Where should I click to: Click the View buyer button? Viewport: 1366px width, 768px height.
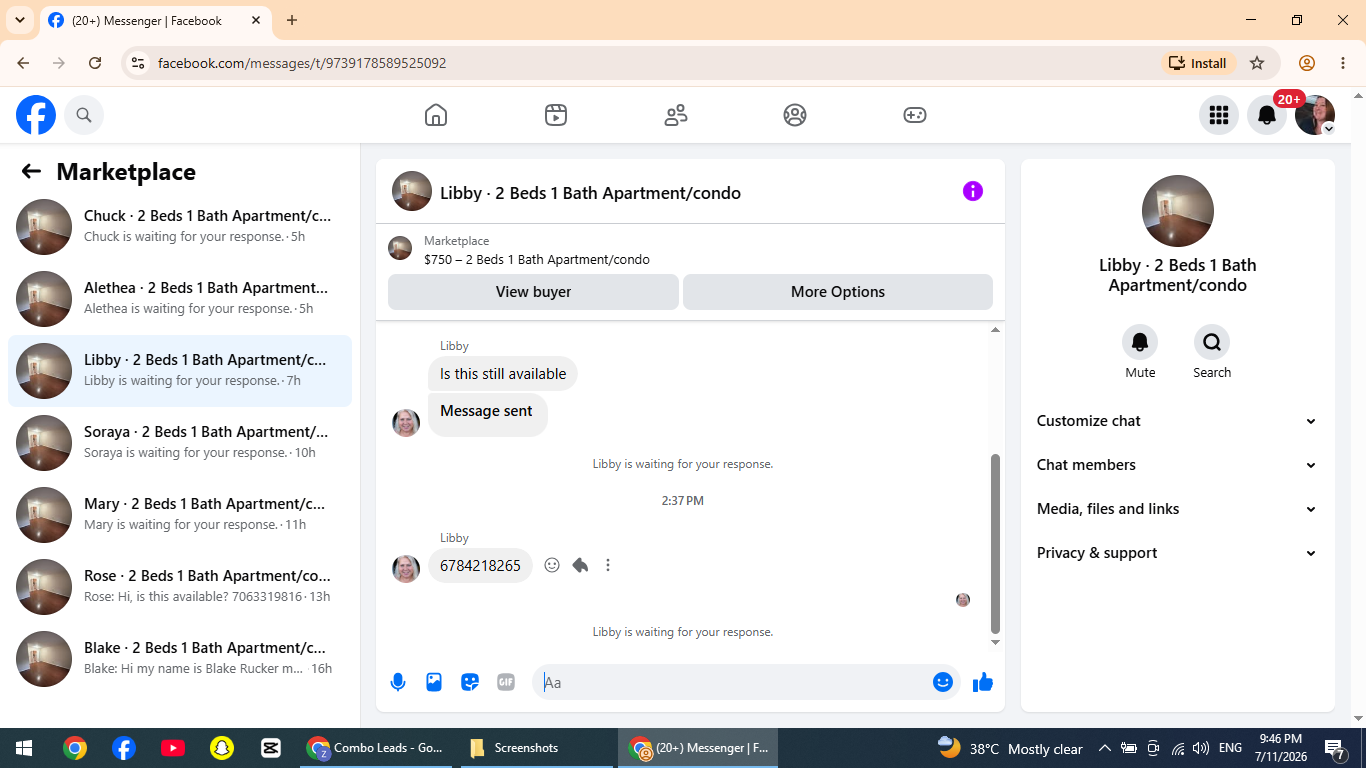(533, 292)
